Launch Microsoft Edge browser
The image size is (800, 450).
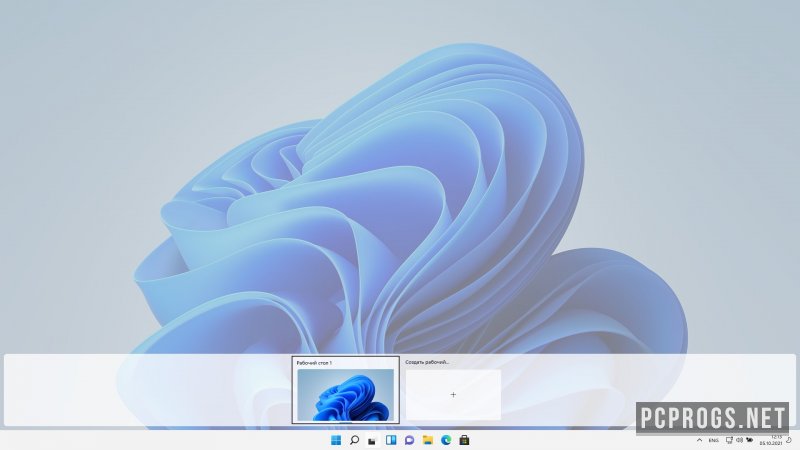coord(446,440)
